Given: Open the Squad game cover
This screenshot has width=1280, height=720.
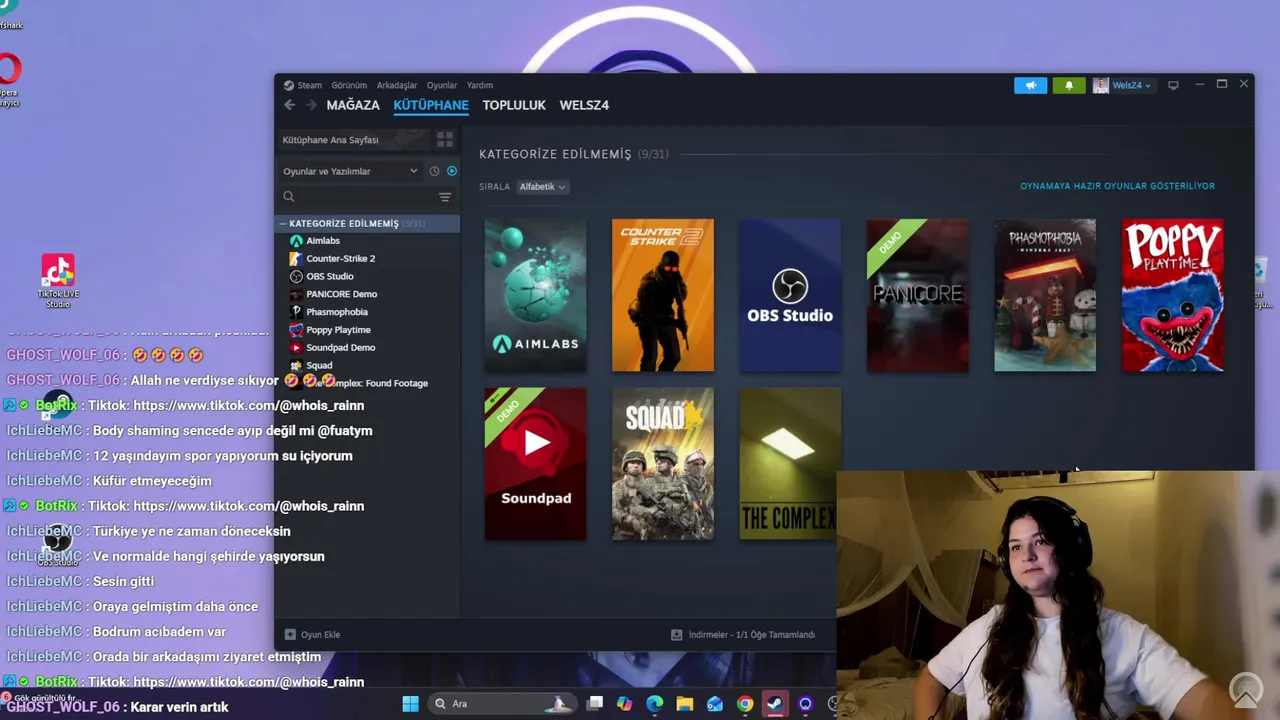Looking at the screenshot, I should click(663, 464).
